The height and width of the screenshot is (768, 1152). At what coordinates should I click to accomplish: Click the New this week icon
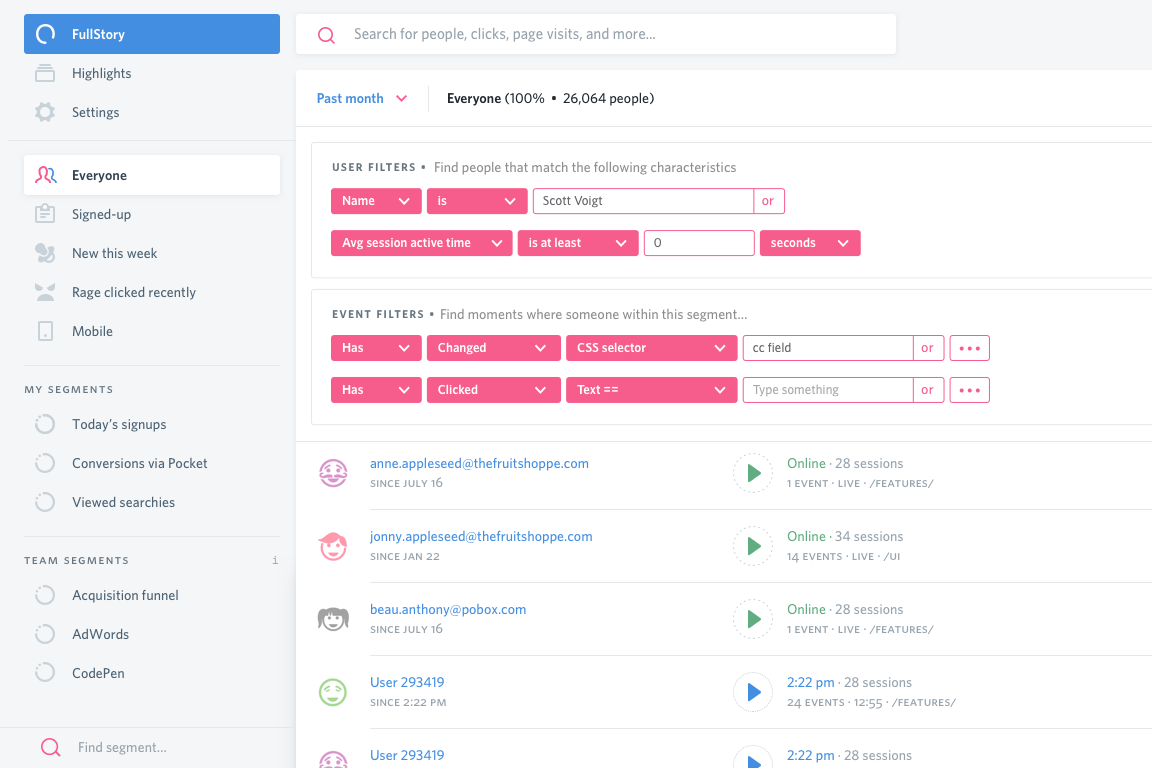(45, 253)
